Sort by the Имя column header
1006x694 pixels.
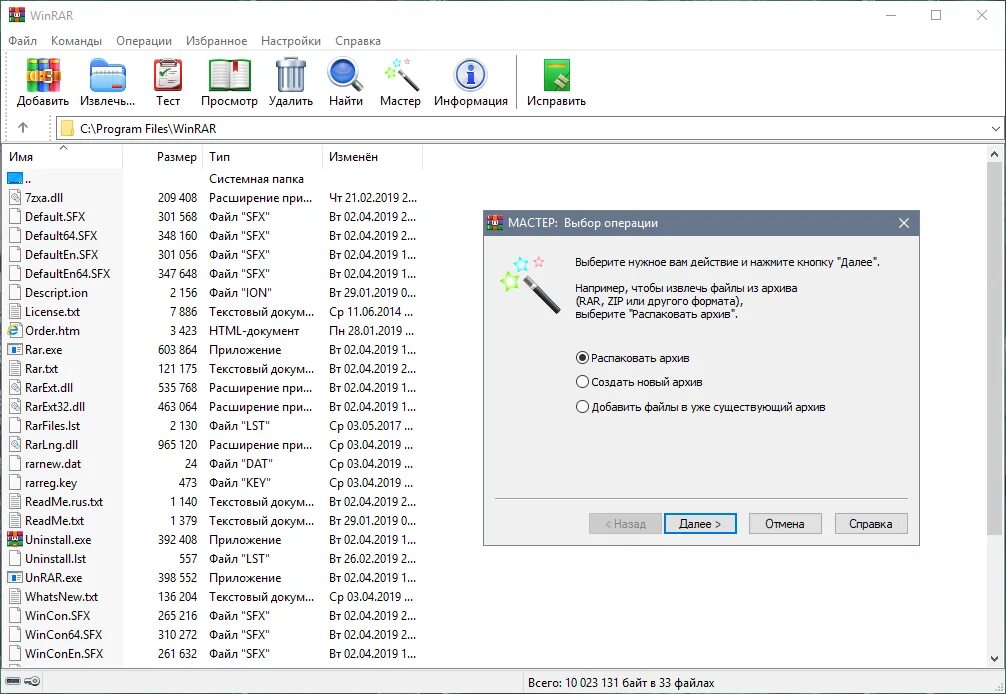(x=62, y=157)
